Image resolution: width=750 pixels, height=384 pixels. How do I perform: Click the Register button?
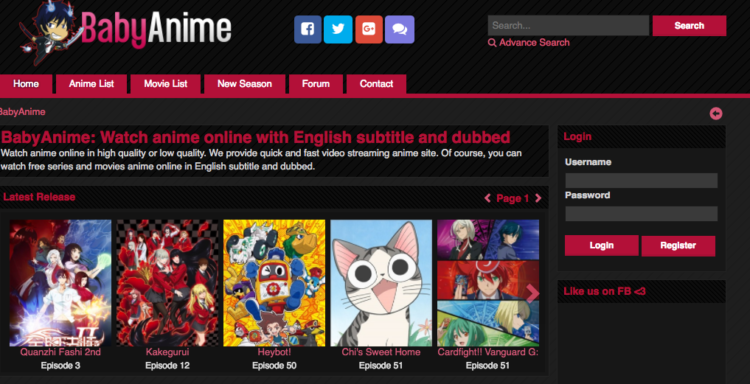(678, 246)
